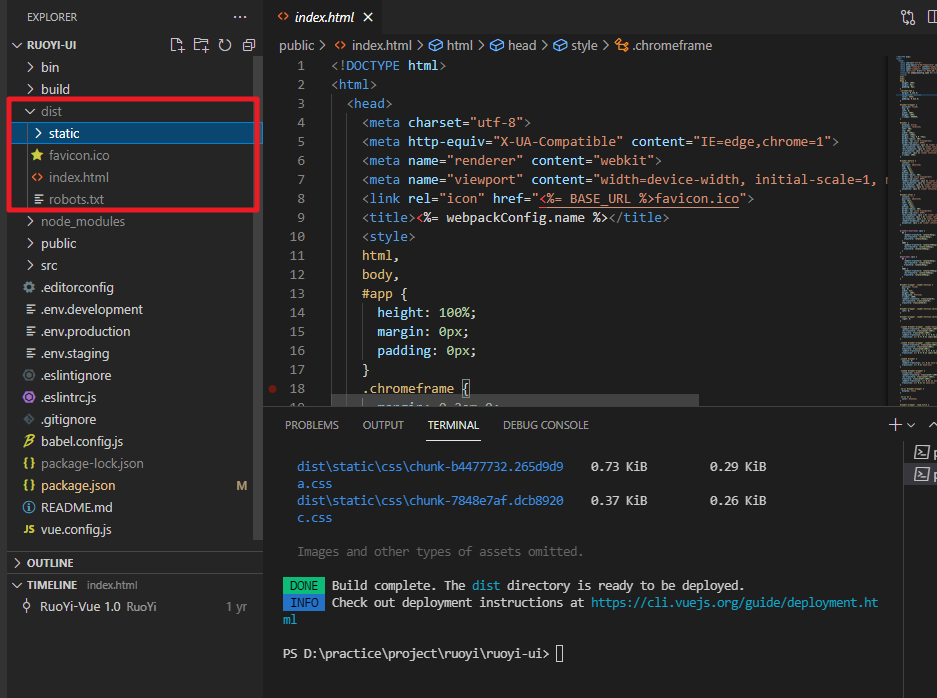The image size is (937, 698).
Task: Refresh the Explorer file tree
Action: click(x=225, y=45)
